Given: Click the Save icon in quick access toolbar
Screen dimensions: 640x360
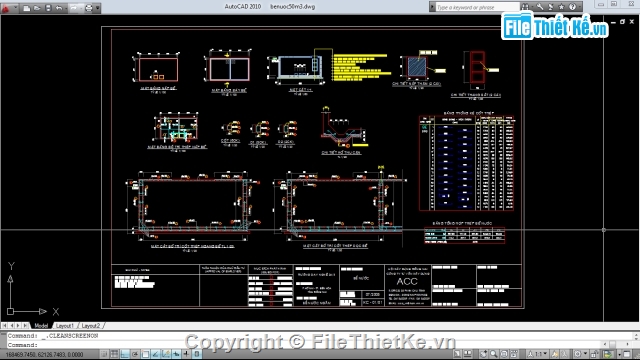Looking at the screenshot, I should 48,8.
